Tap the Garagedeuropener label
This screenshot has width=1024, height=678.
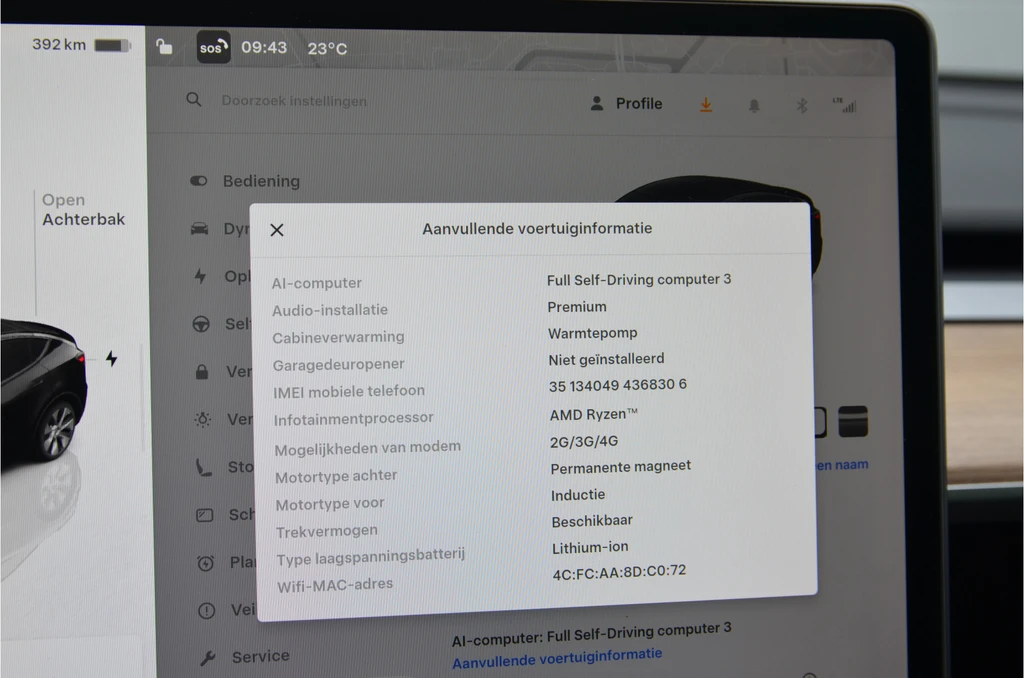[x=338, y=364]
